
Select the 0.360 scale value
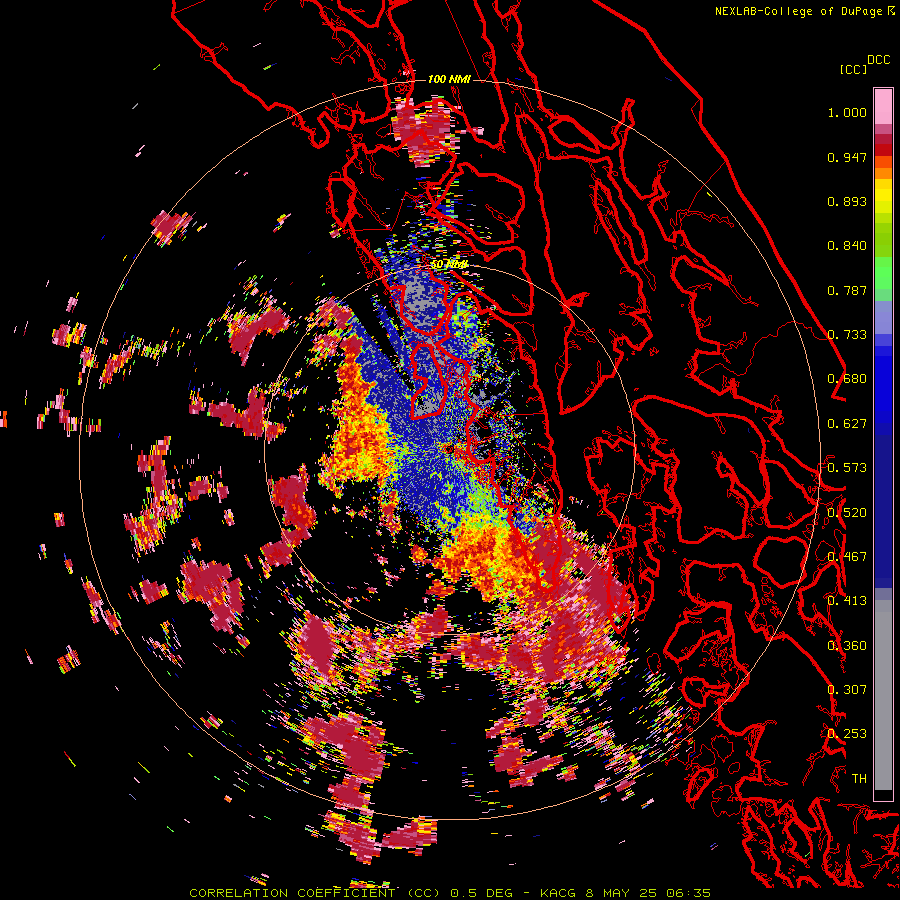tap(847, 646)
